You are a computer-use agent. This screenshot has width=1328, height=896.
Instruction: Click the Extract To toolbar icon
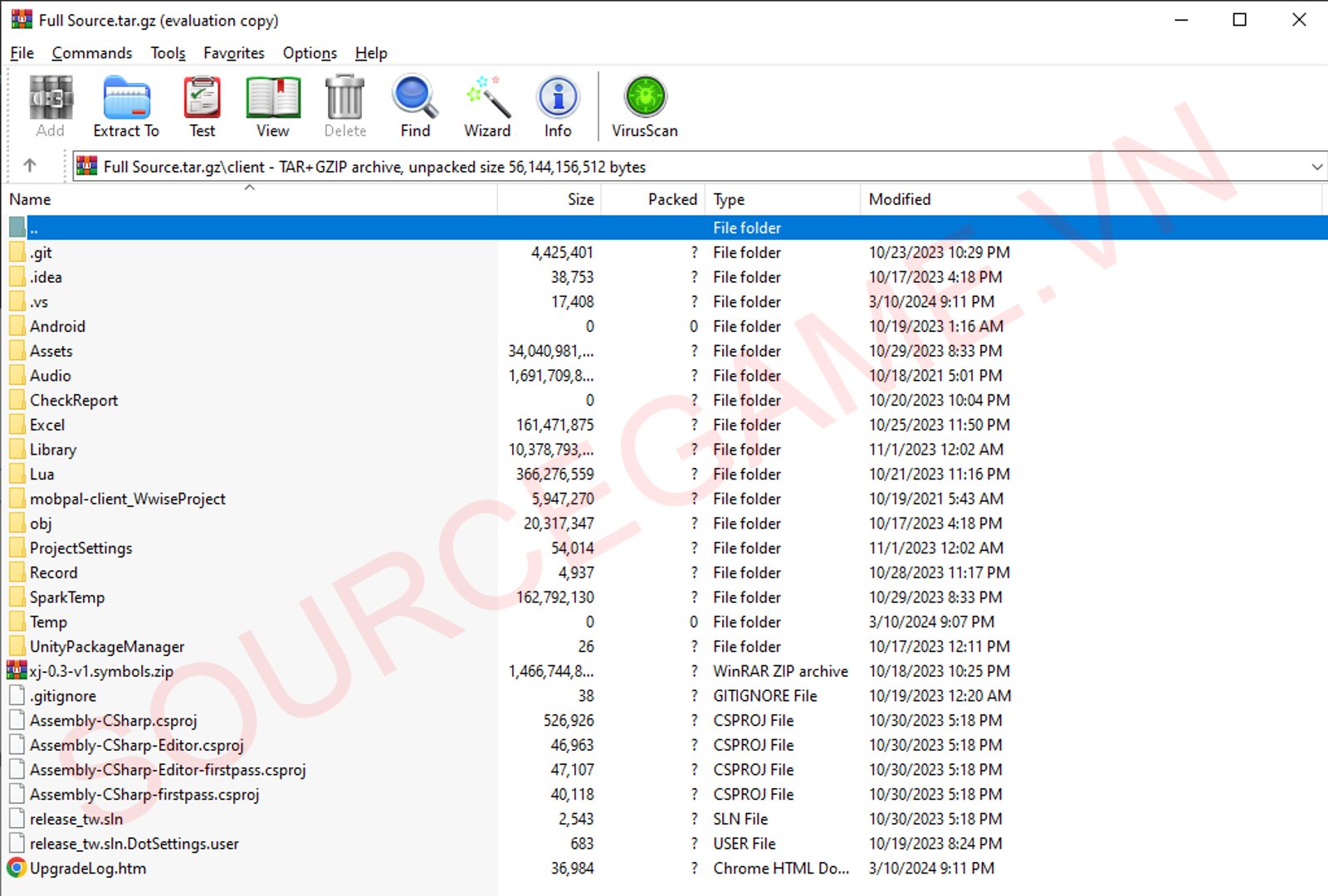tap(126, 106)
